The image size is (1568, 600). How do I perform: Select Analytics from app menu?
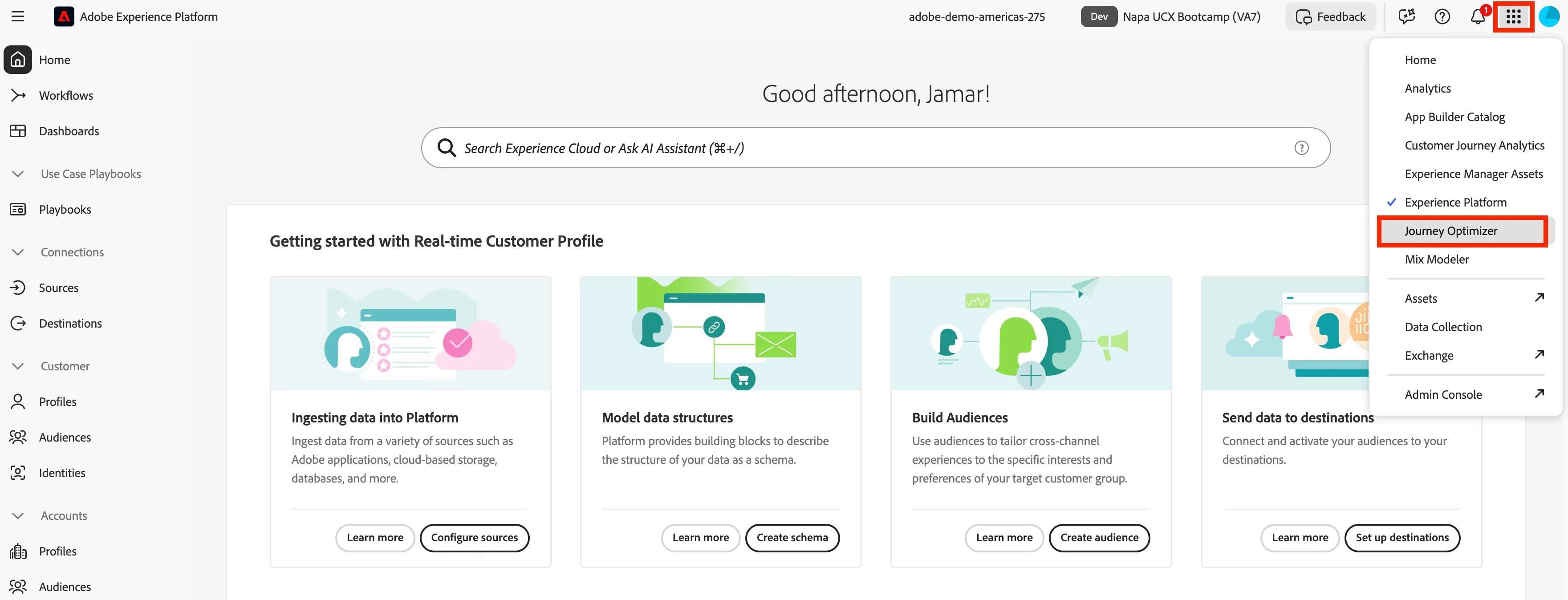coord(1427,89)
